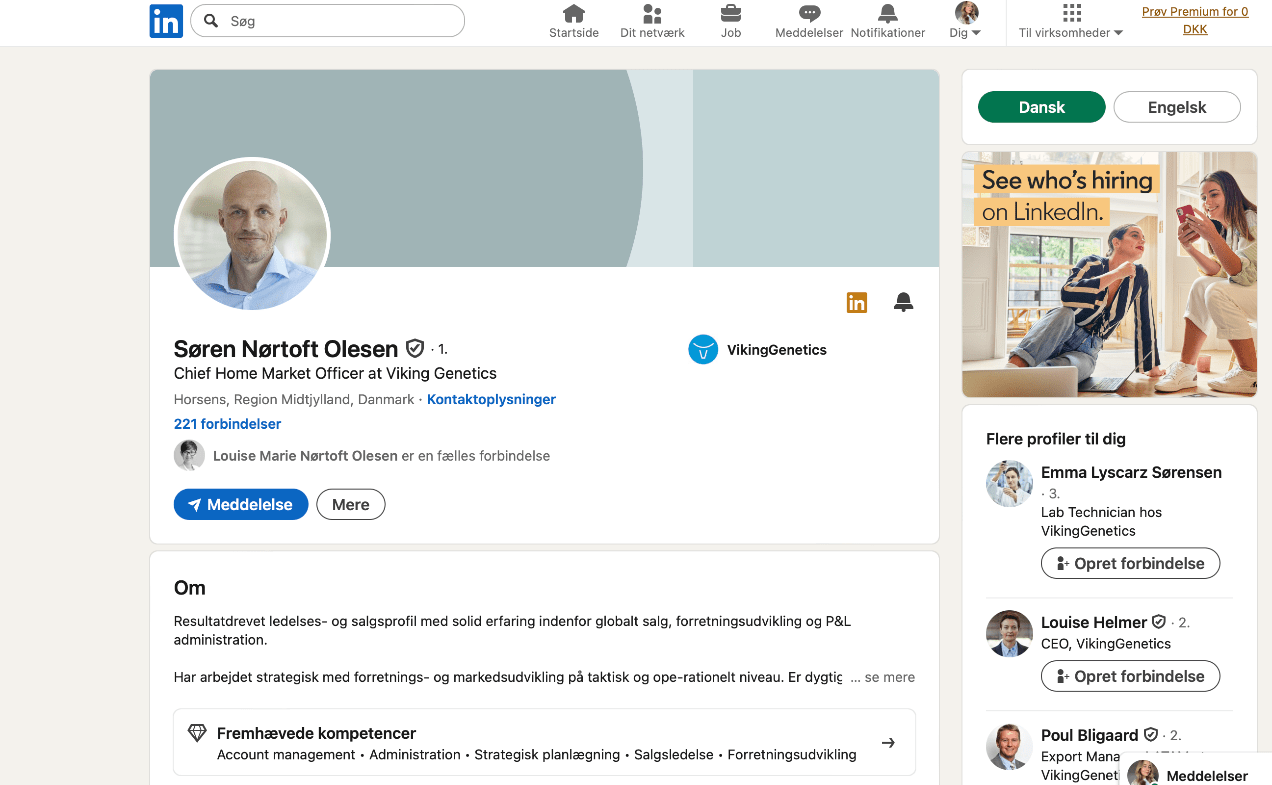Click the LinkedIn logo home icon
1272x785 pixels.
tap(166, 21)
